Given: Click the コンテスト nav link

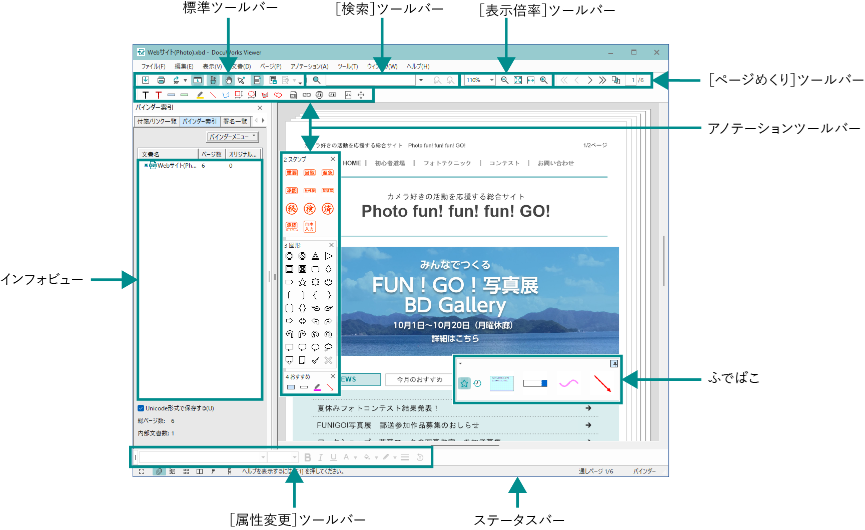Looking at the screenshot, I should pyautogui.click(x=504, y=163).
